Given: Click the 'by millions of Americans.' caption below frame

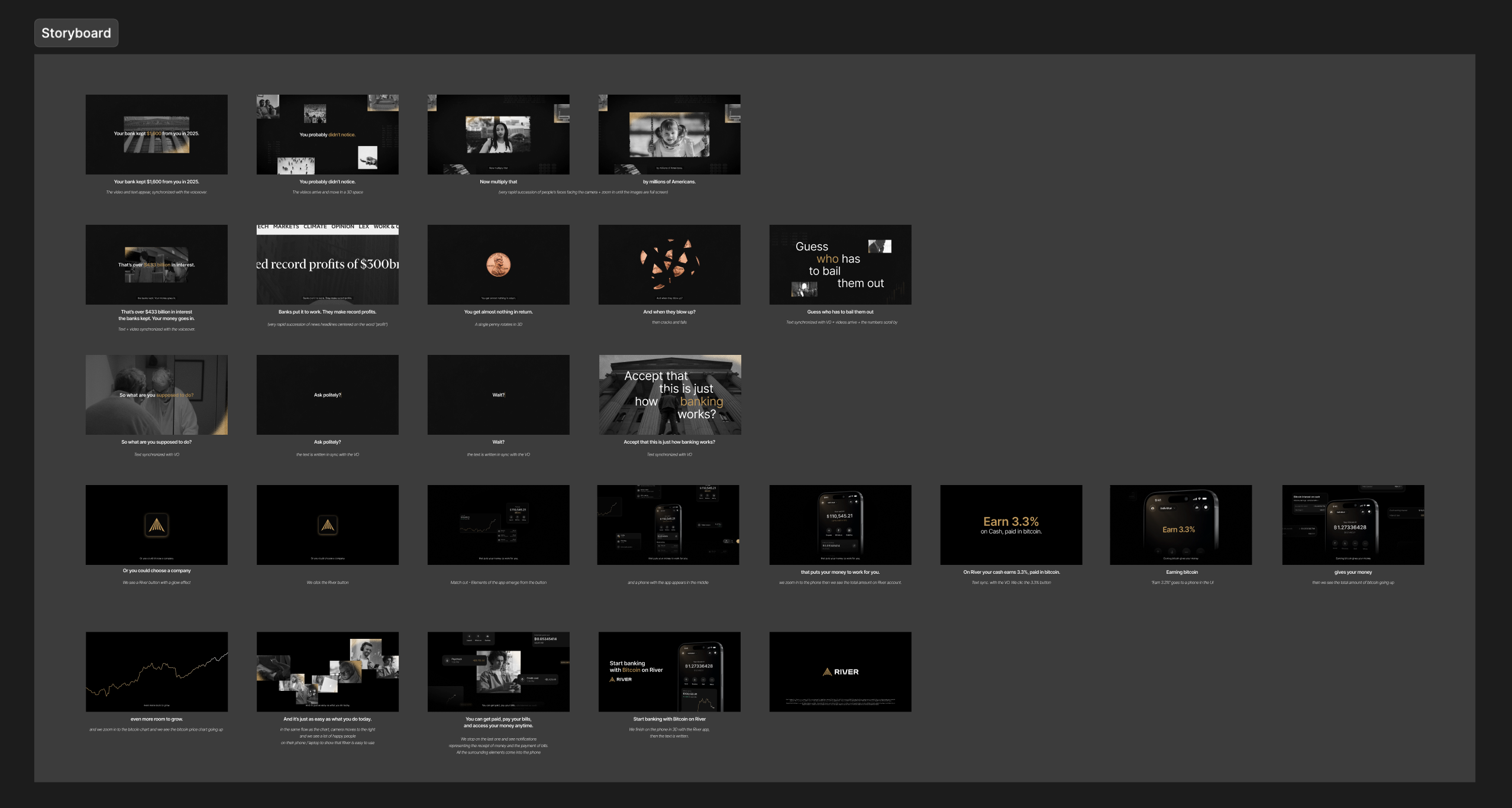Looking at the screenshot, I should [x=670, y=182].
